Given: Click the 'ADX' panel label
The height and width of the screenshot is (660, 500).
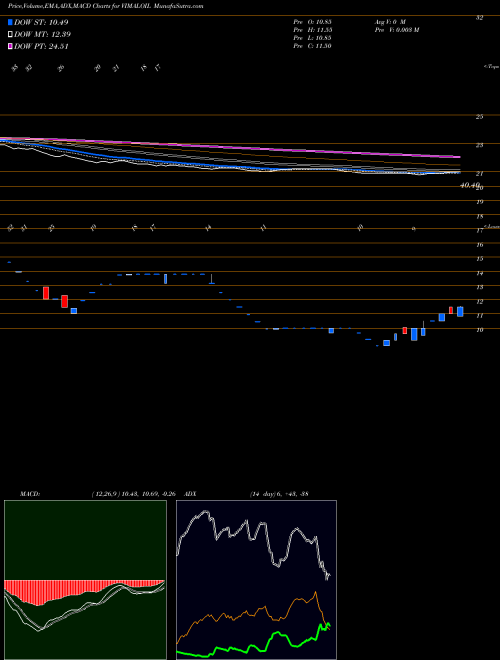Looking at the screenshot, I should [191, 494].
